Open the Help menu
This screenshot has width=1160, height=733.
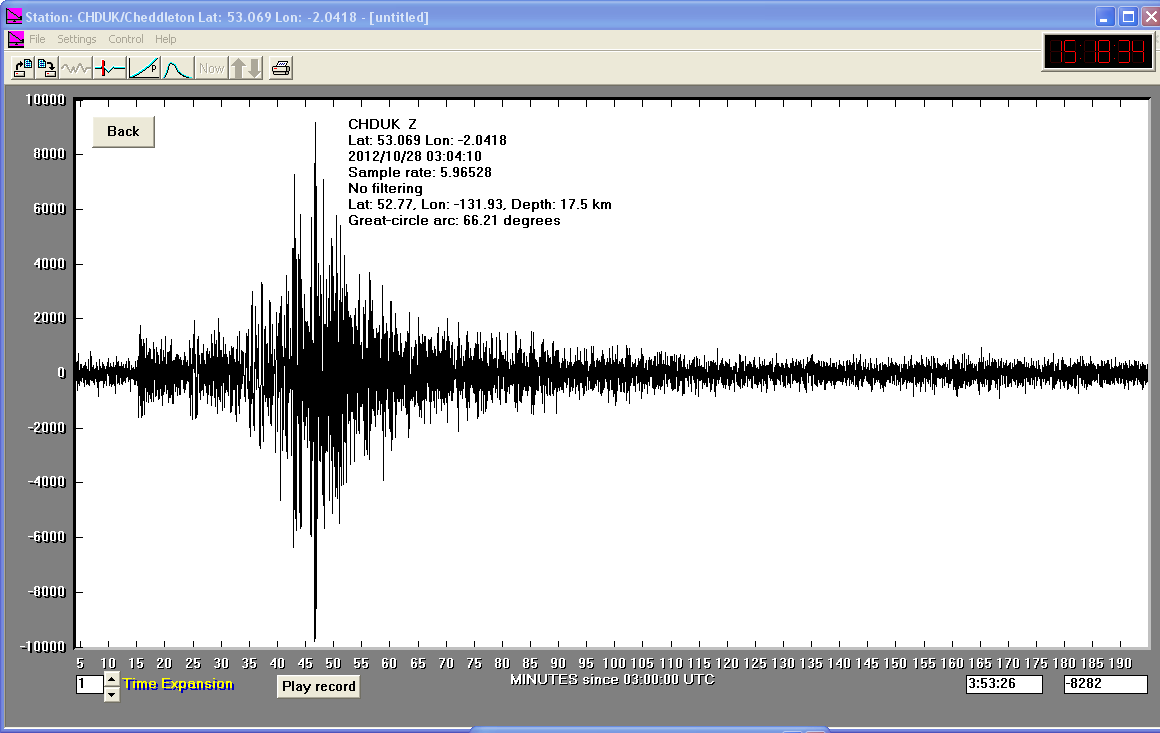pyautogui.click(x=166, y=39)
